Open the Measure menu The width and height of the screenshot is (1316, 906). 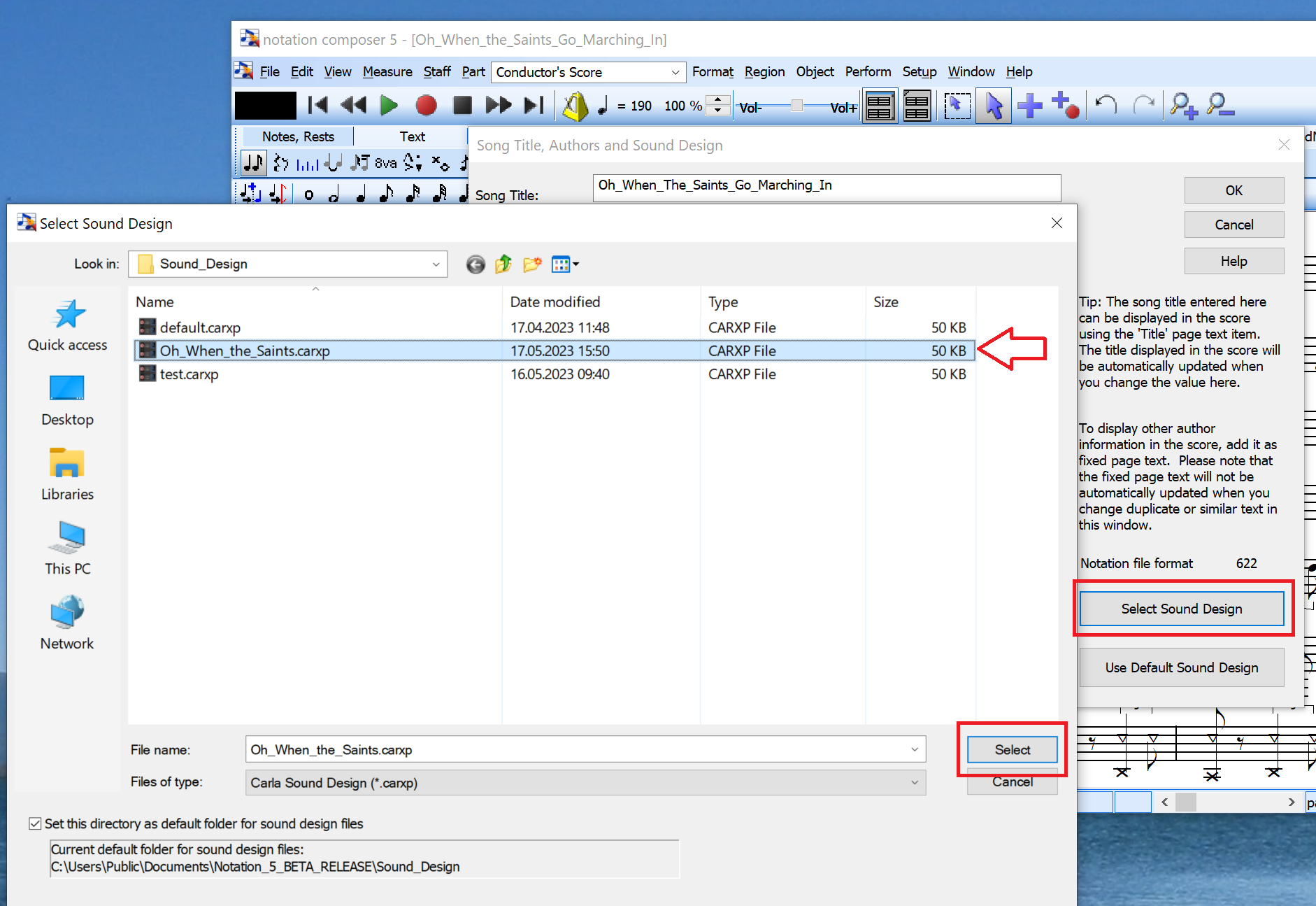(x=387, y=72)
